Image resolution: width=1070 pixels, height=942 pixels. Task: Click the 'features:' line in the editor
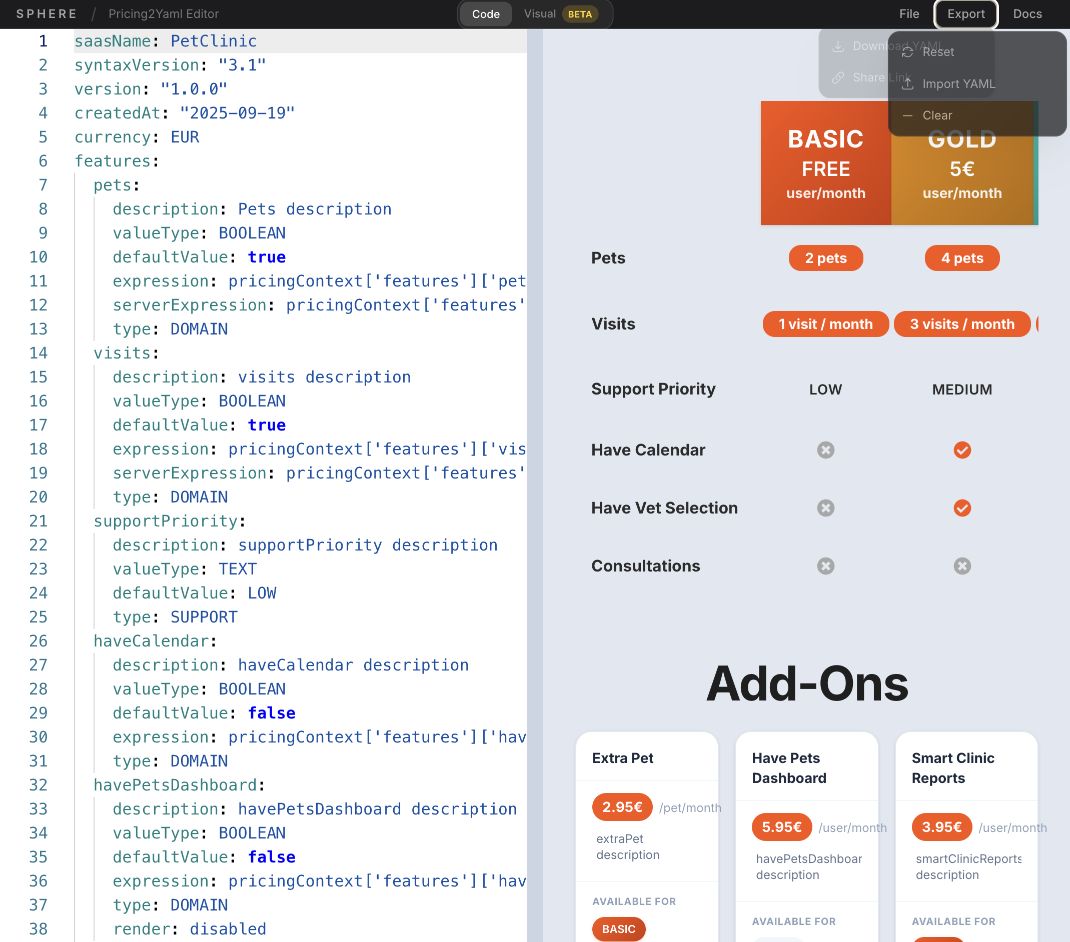coord(116,161)
